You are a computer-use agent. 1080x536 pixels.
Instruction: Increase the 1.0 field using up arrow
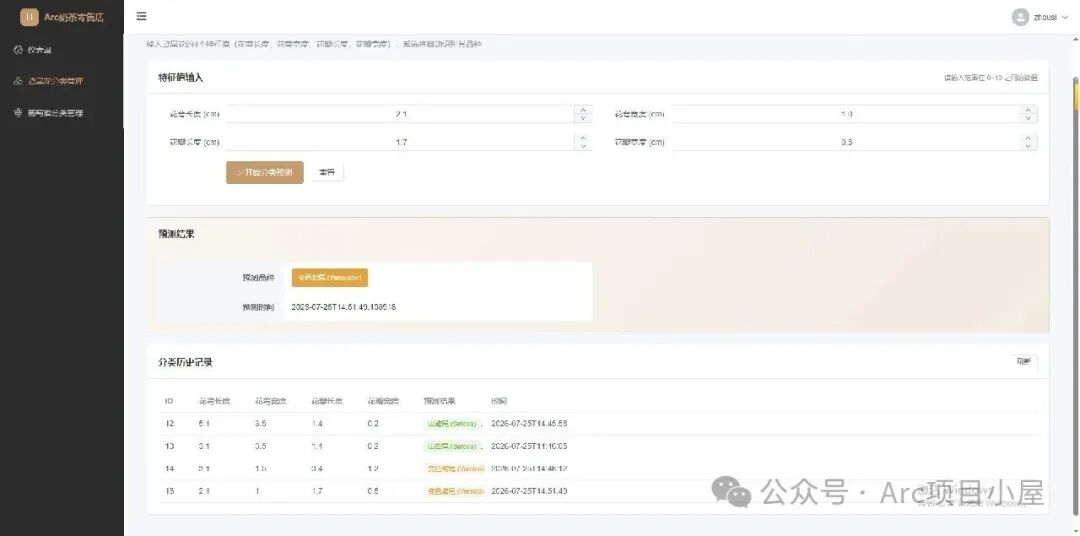click(1028, 110)
